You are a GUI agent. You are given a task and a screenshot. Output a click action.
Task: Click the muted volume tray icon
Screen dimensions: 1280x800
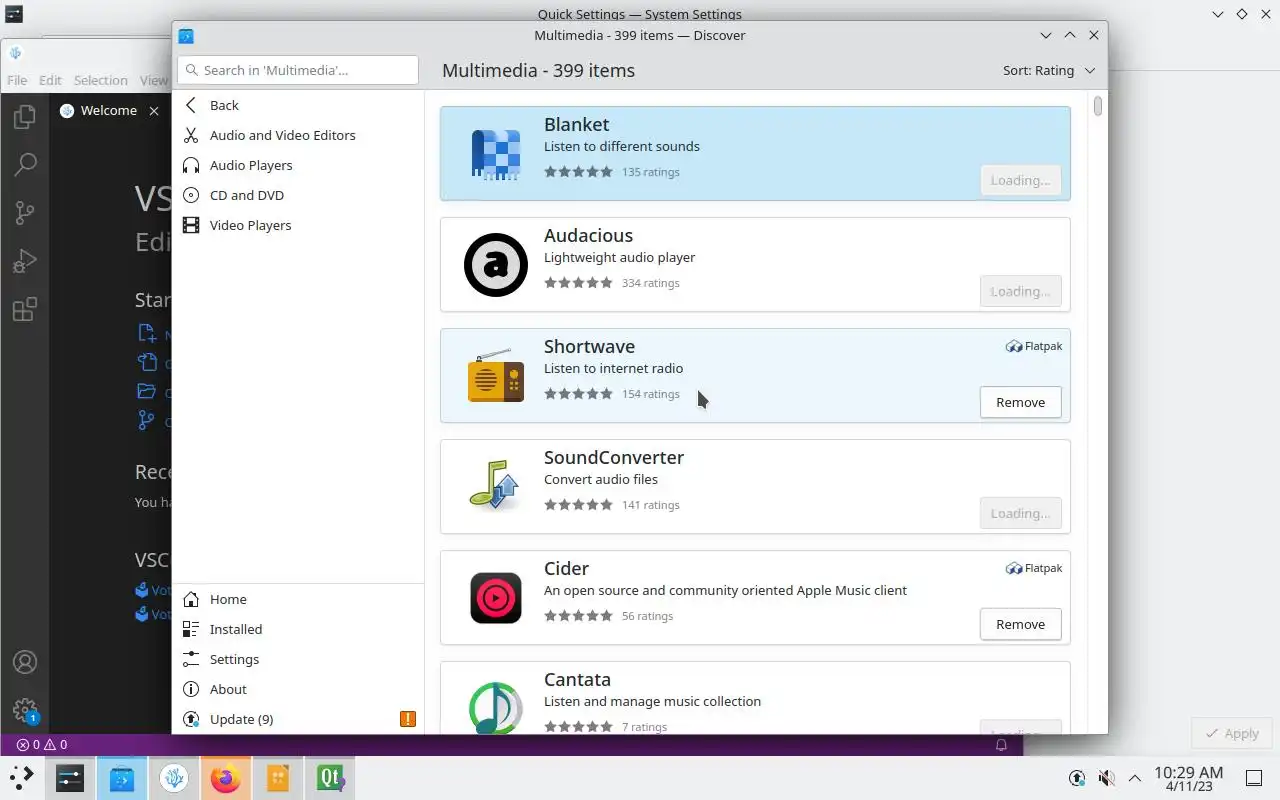pyautogui.click(x=1106, y=778)
